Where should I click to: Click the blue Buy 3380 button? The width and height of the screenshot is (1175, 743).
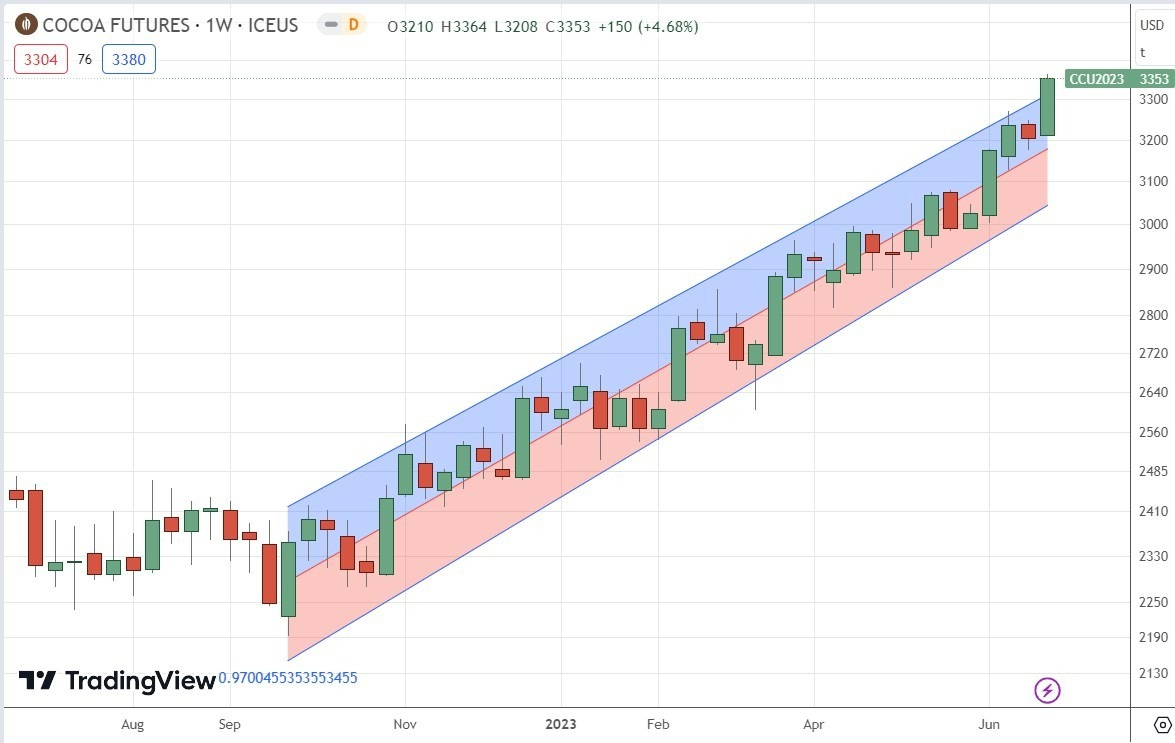[x=128, y=59]
